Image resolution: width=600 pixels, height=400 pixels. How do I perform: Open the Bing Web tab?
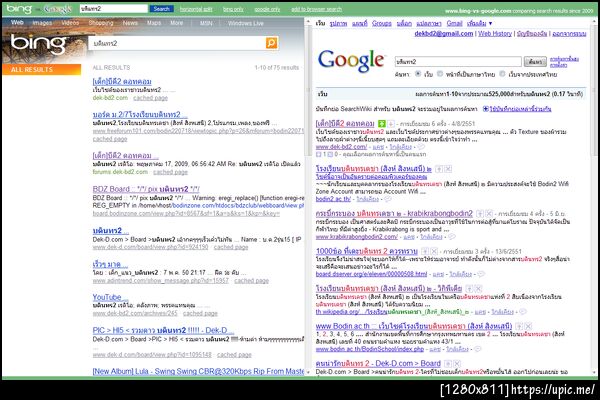(17, 23)
